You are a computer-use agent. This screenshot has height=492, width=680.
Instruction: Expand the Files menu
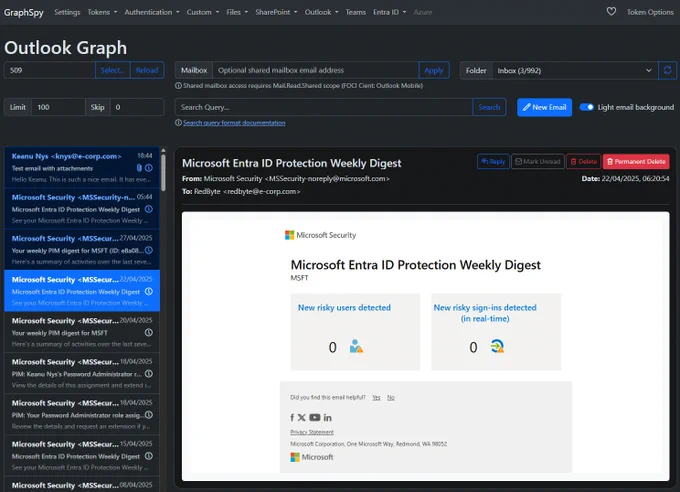[237, 12]
